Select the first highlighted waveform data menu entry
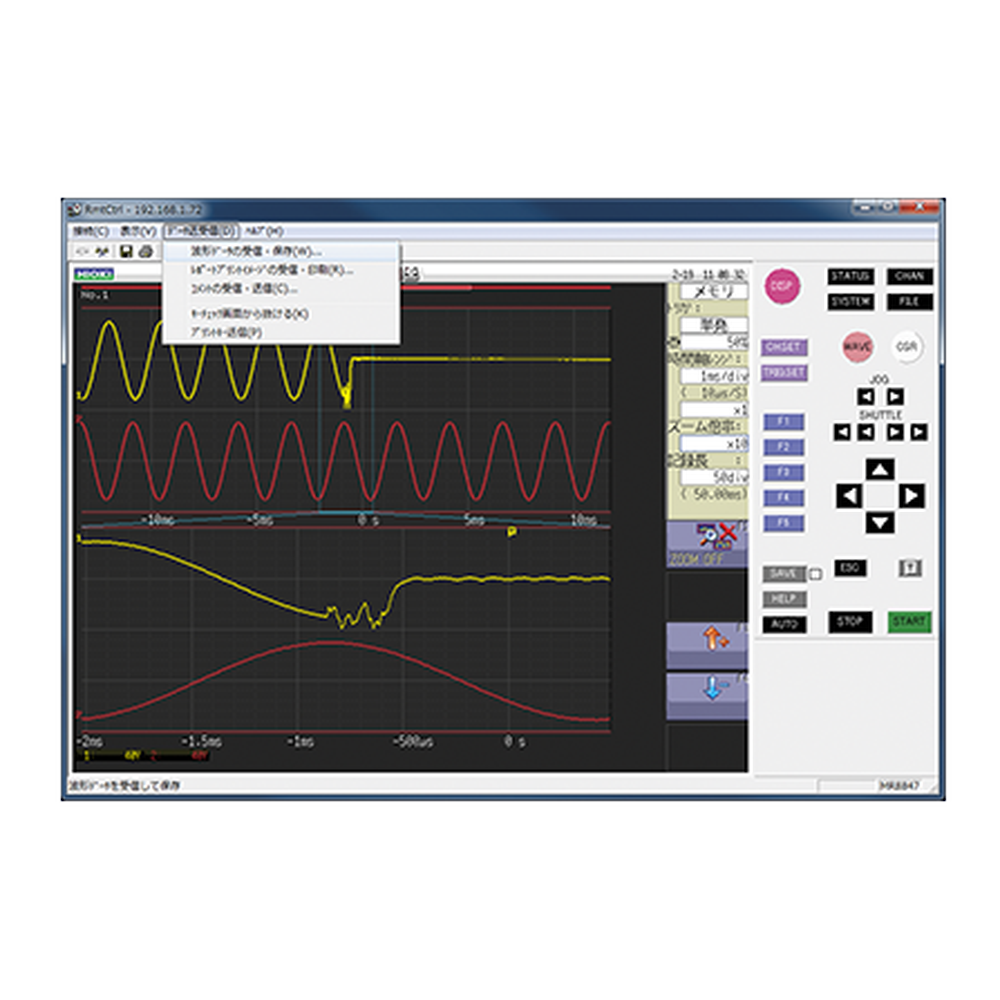Viewport: 1000px width, 1000px height. point(281,251)
